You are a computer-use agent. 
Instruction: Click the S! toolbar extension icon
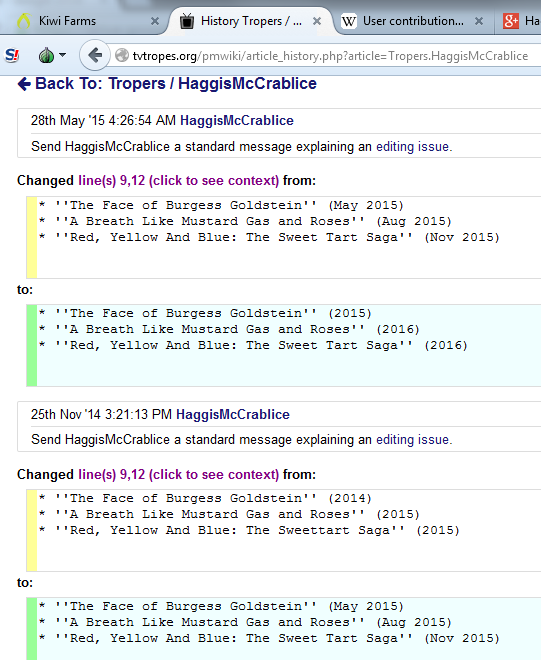tap(12, 55)
